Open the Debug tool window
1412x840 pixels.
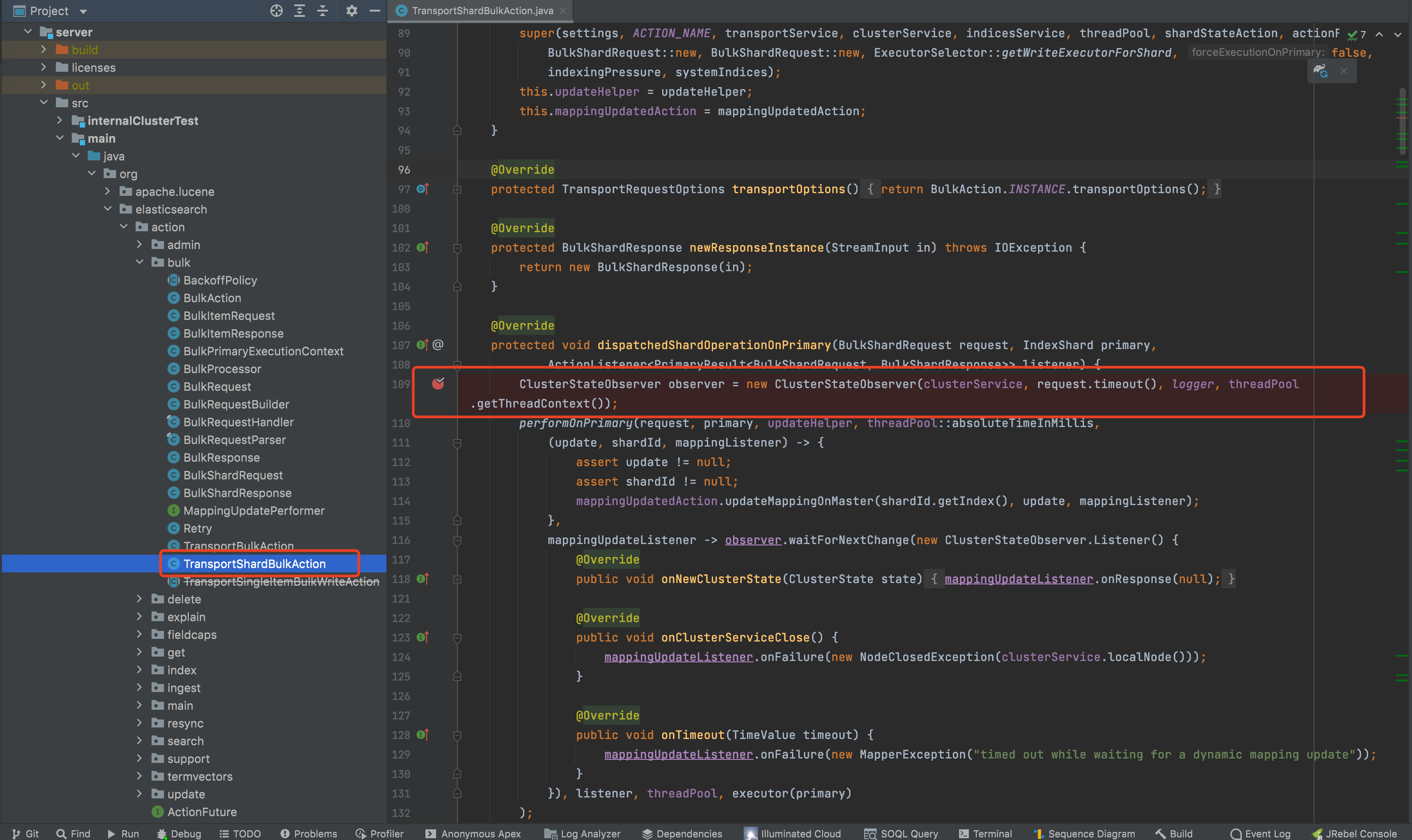[x=179, y=833]
